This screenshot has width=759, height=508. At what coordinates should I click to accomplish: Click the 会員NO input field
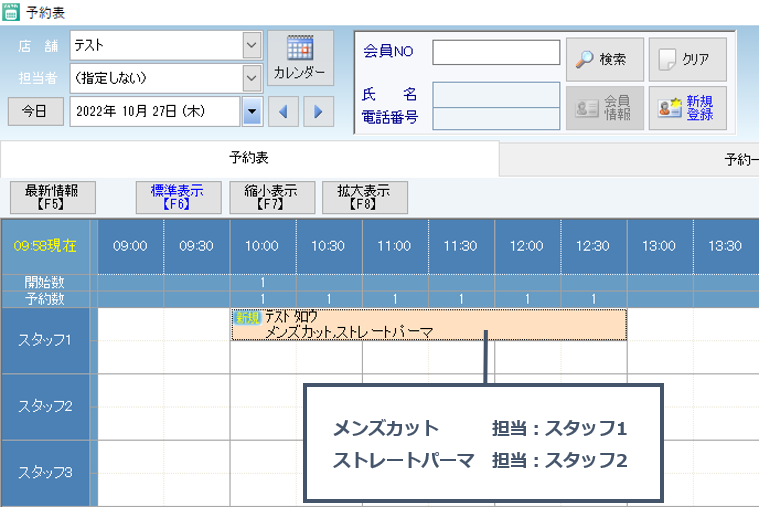(x=495, y=52)
